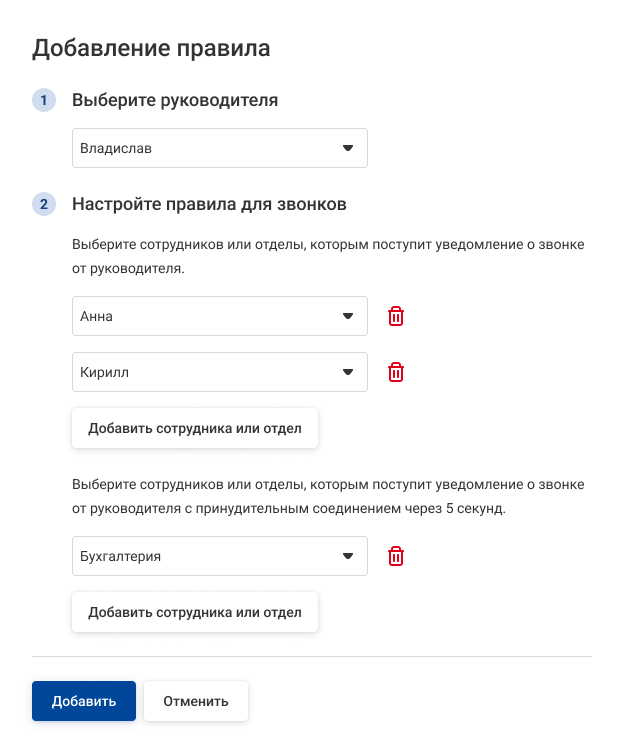The width and height of the screenshot is (624, 753).
Task: Click the arrow in the Владислав selector
Action: tap(348, 148)
